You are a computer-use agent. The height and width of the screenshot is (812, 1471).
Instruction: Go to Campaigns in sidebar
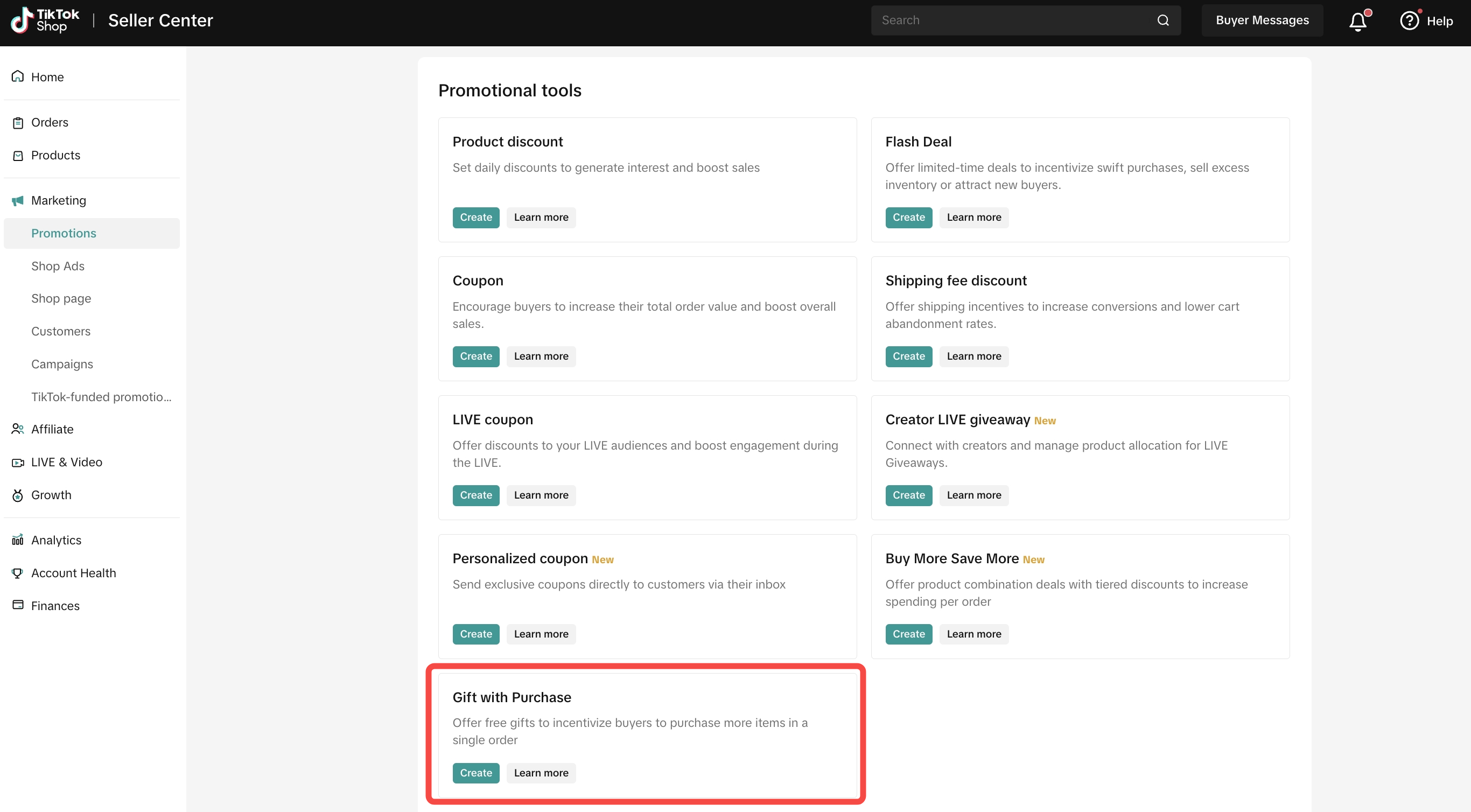click(62, 365)
